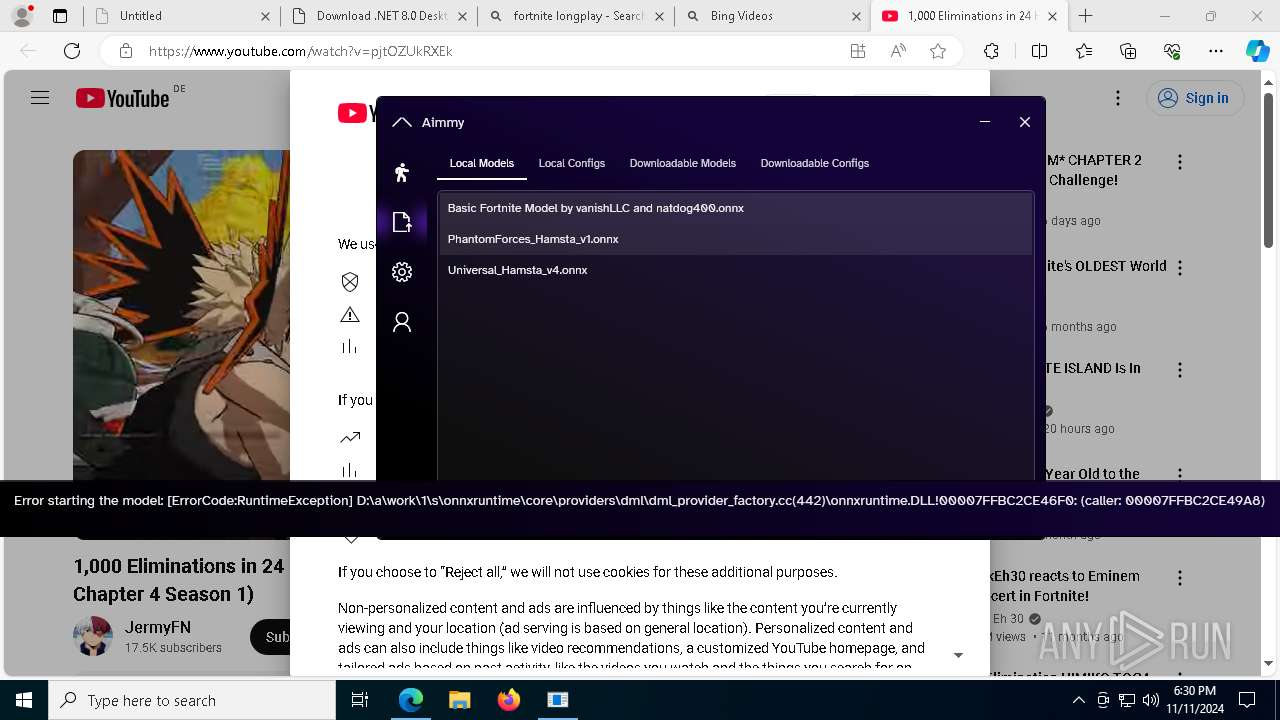Toggle Read aloud in address bar
This screenshot has height=720, width=1280.
pos(898,51)
